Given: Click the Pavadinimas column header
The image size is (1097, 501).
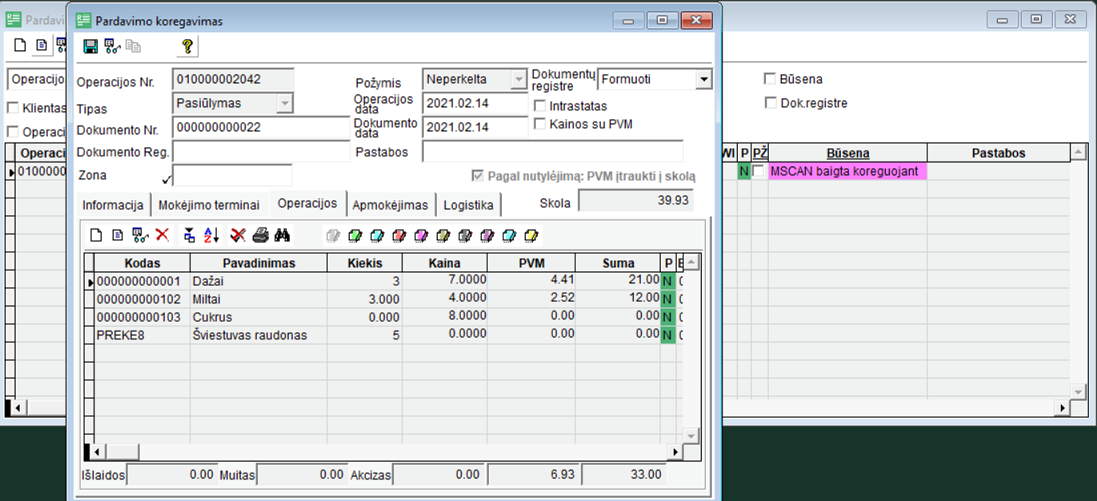Looking at the screenshot, I should (259, 263).
